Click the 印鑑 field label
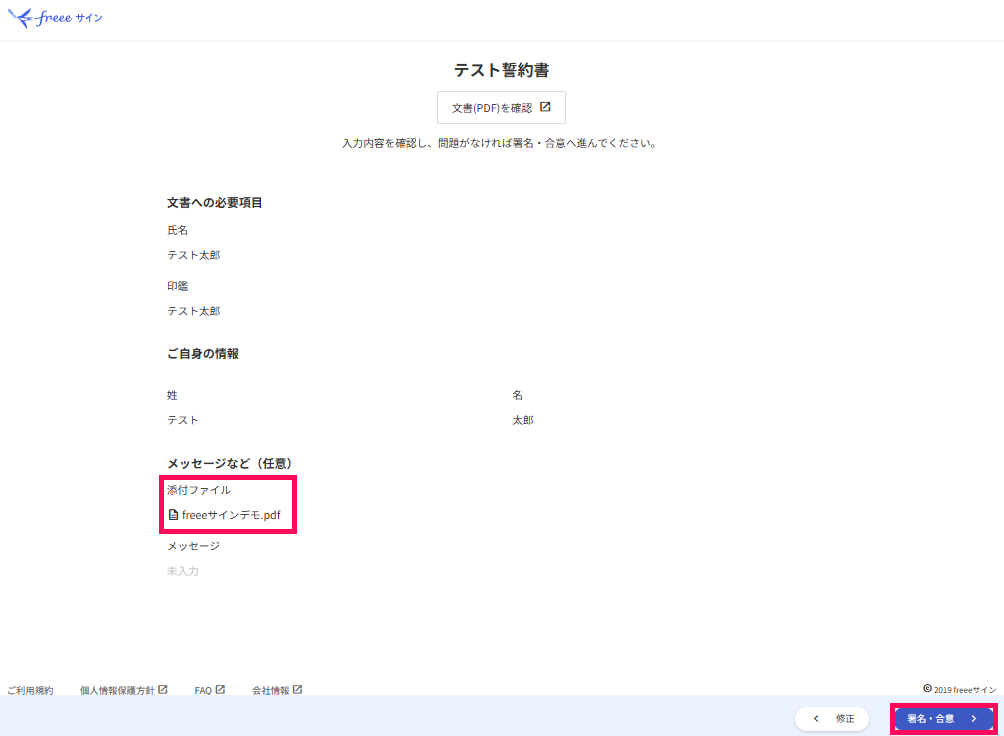Screen dimensions: 1004x736 click(x=177, y=286)
